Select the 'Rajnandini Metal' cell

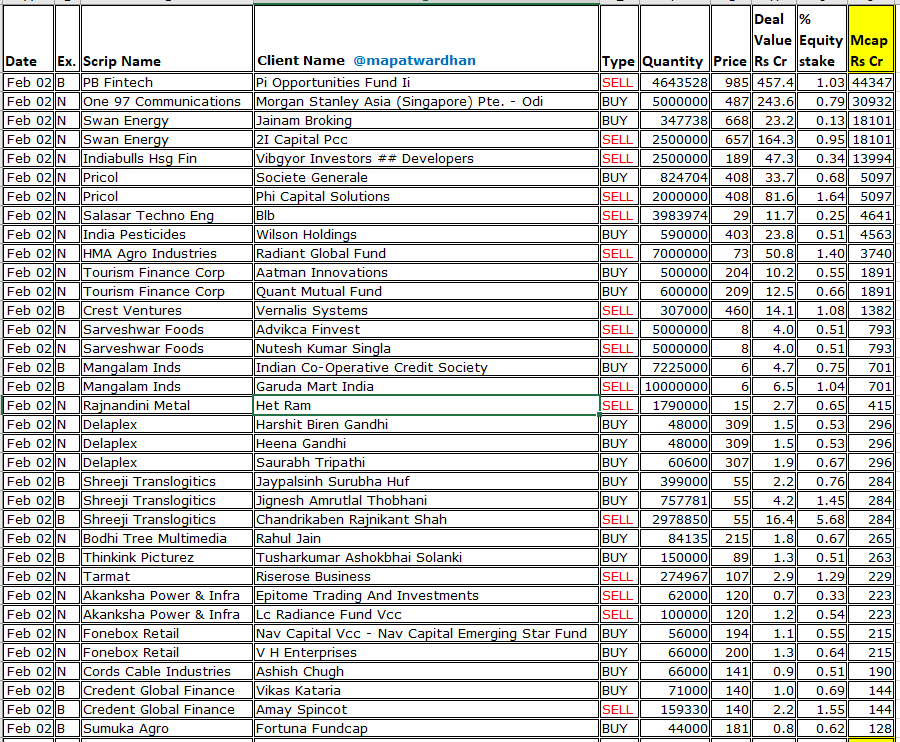(x=166, y=405)
